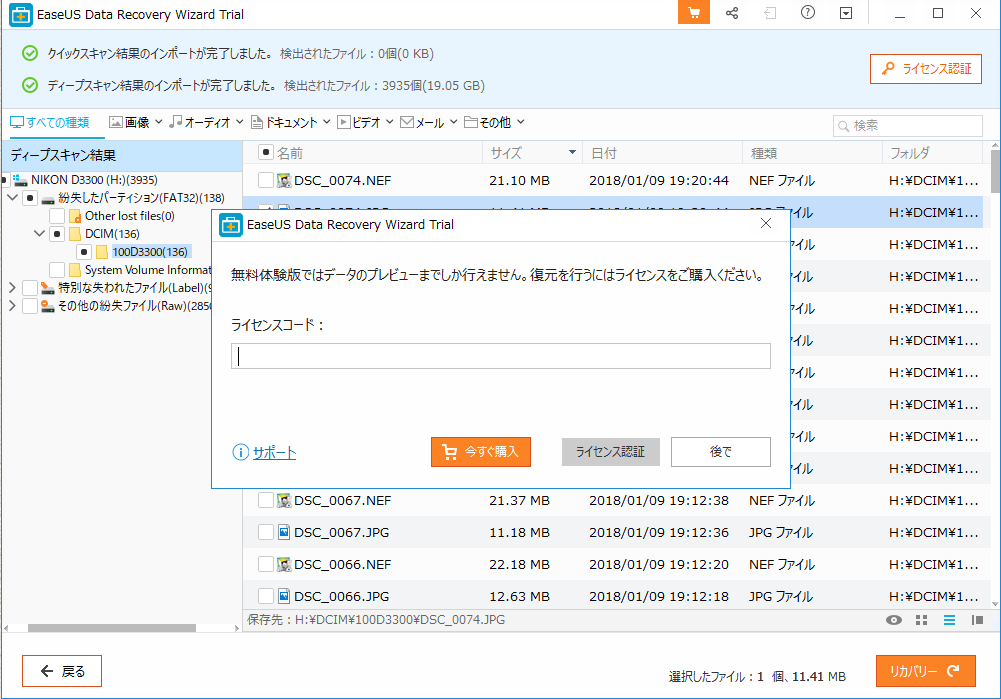This screenshot has width=1001, height=699.
Task: Click the support info icon in dialog
Action: click(240, 453)
